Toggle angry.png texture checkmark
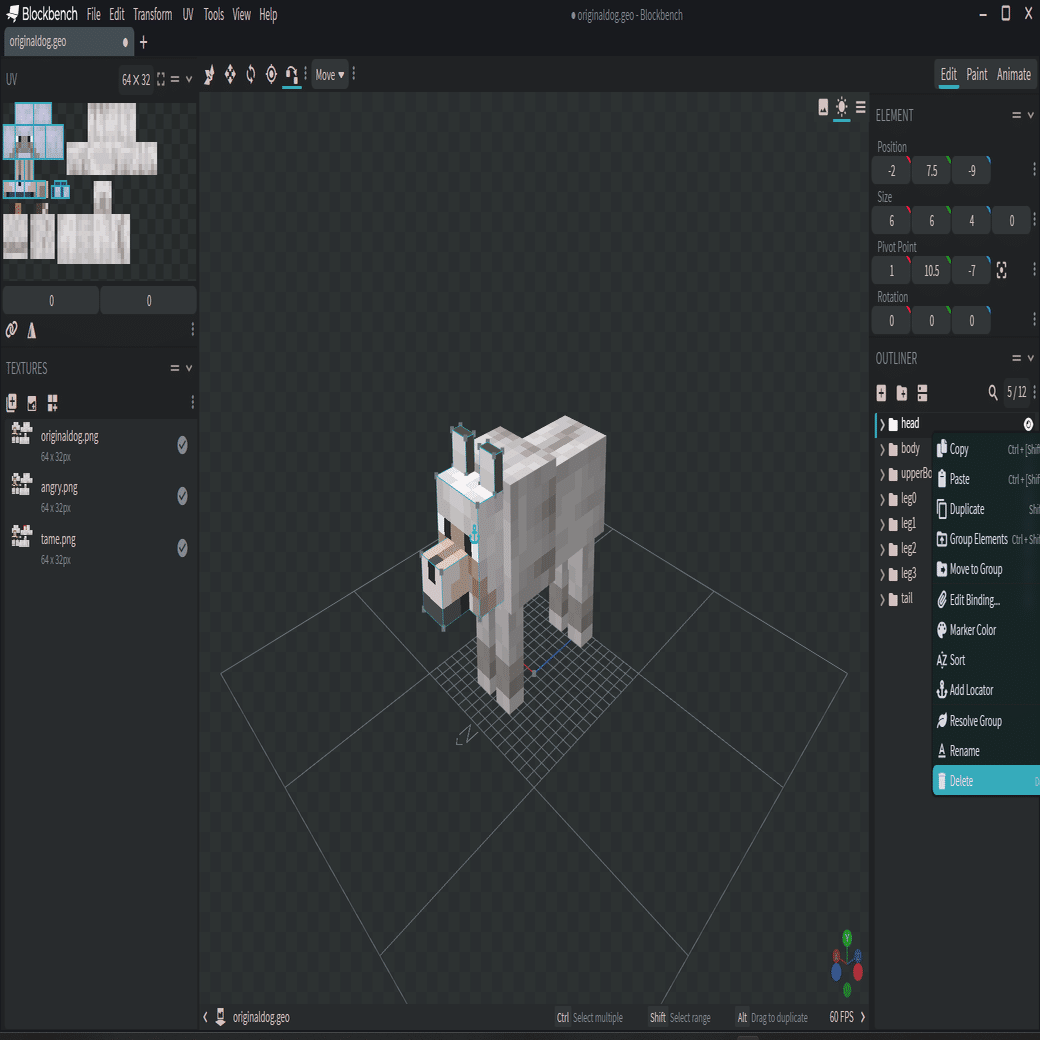The image size is (1040, 1040). click(182, 496)
